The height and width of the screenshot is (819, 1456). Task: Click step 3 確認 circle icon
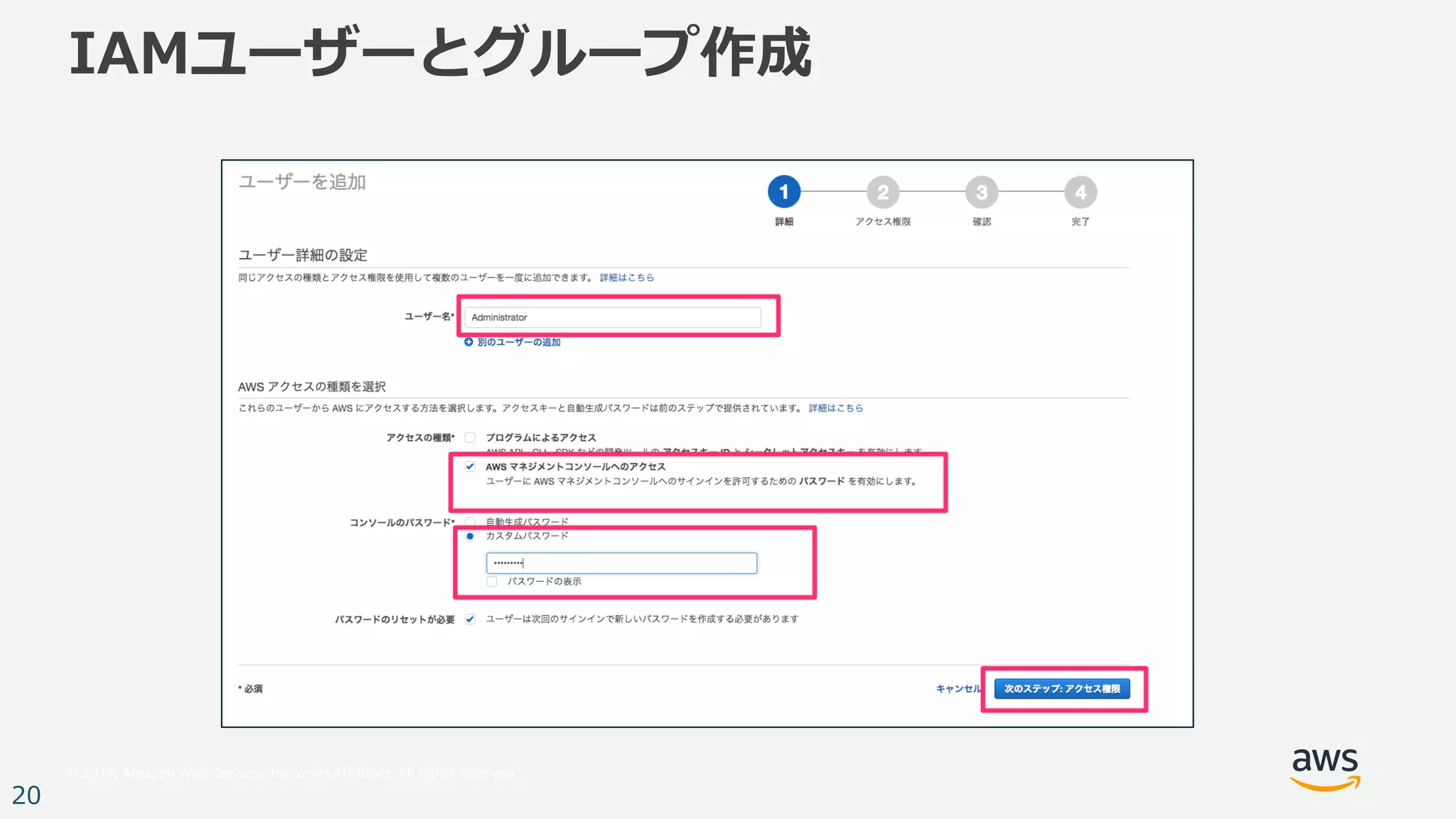pyautogui.click(x=981, y=192)
